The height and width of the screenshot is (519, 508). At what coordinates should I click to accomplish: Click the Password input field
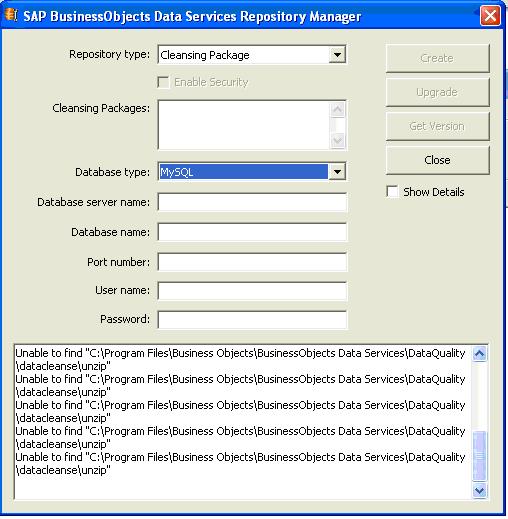(x=252, y=320)
